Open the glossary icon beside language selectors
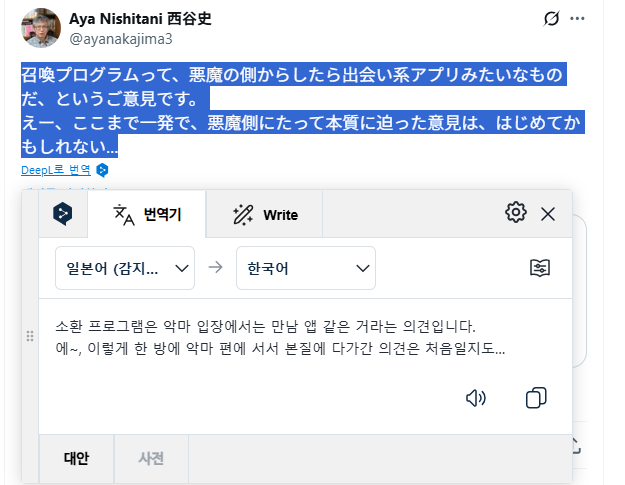This screenshot has width=625, height=485. pos(540,268)
